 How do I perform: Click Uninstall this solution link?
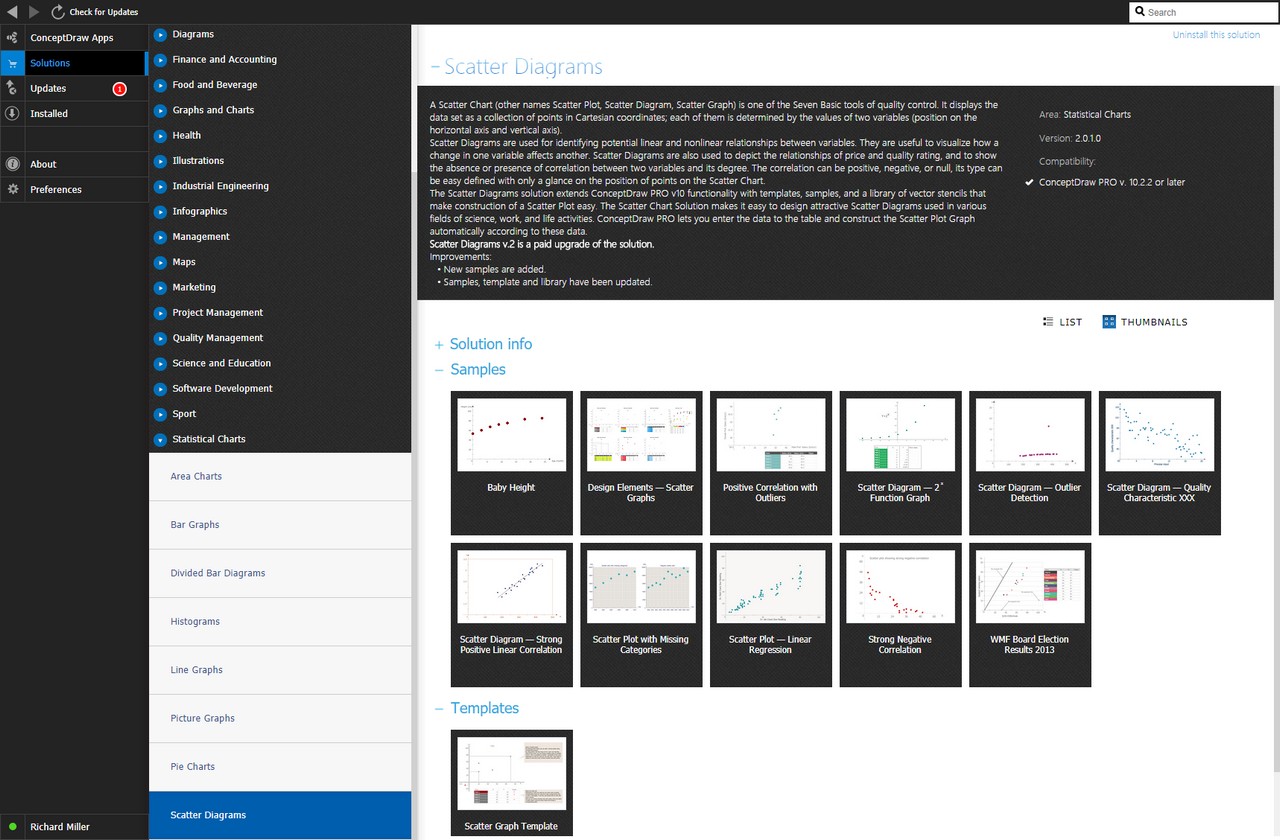[1216, 35]
